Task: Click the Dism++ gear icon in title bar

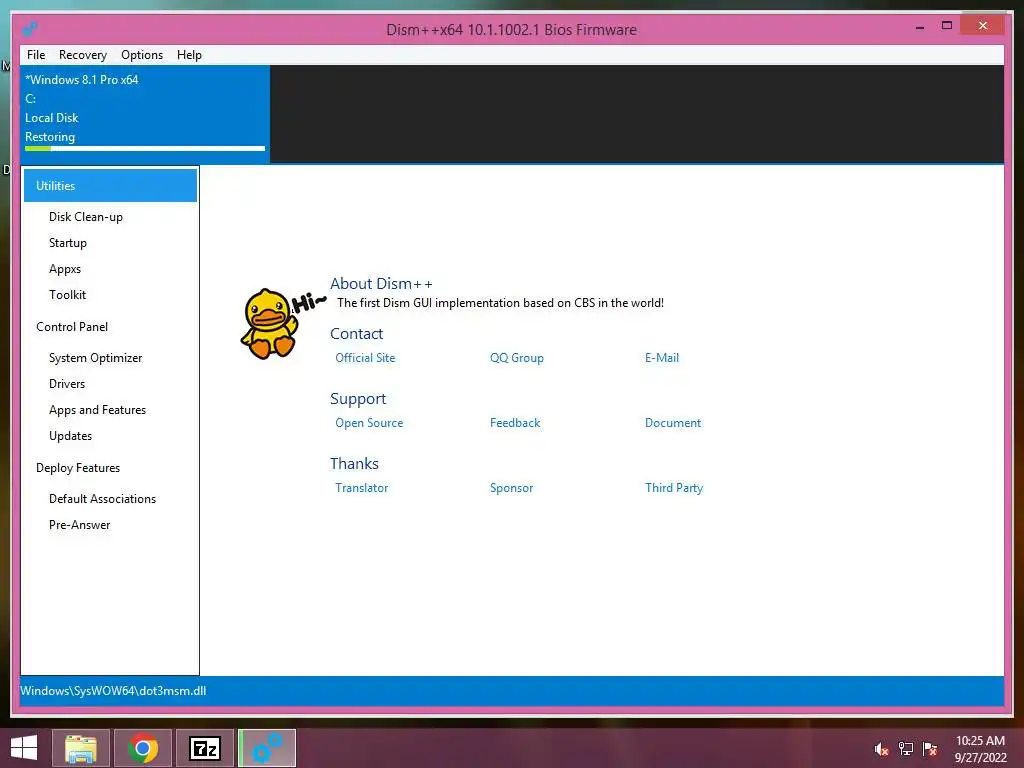Action: (x=29, y=29)
